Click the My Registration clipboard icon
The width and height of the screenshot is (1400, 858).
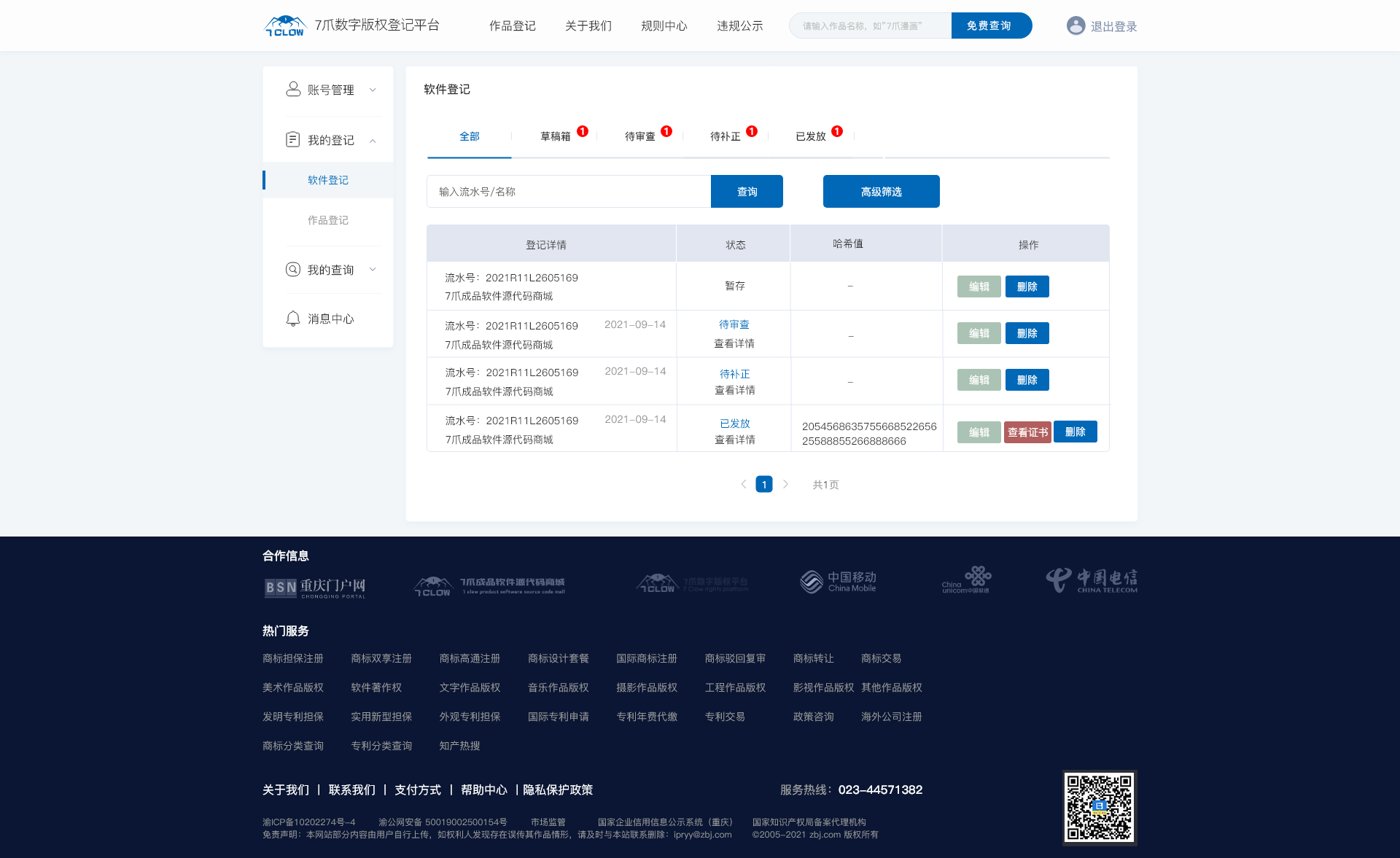[x=293, y=139]
